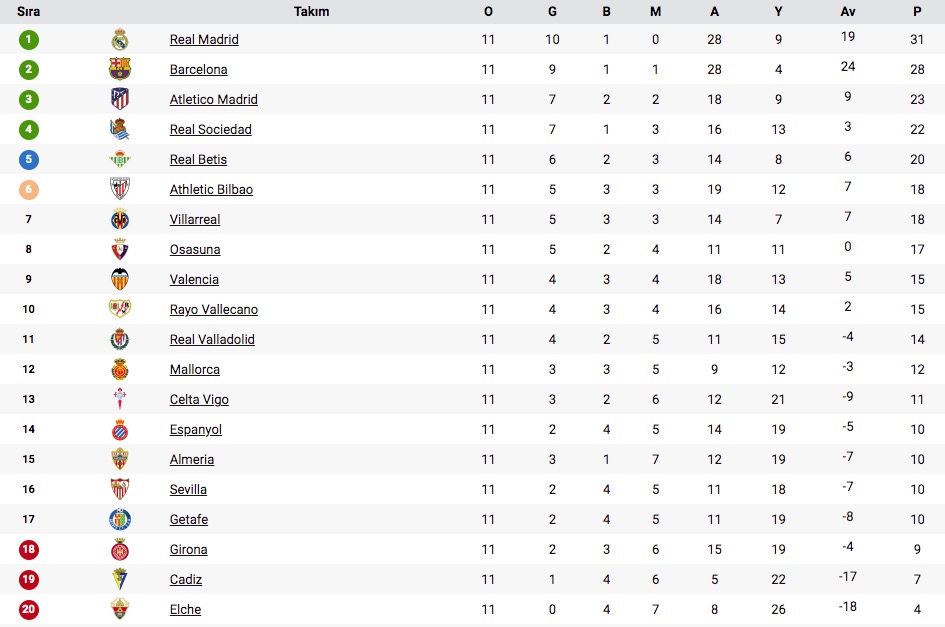Click the Barcelona club crest
The width and height of the screenshot is (945, 627).
[120, 69]
